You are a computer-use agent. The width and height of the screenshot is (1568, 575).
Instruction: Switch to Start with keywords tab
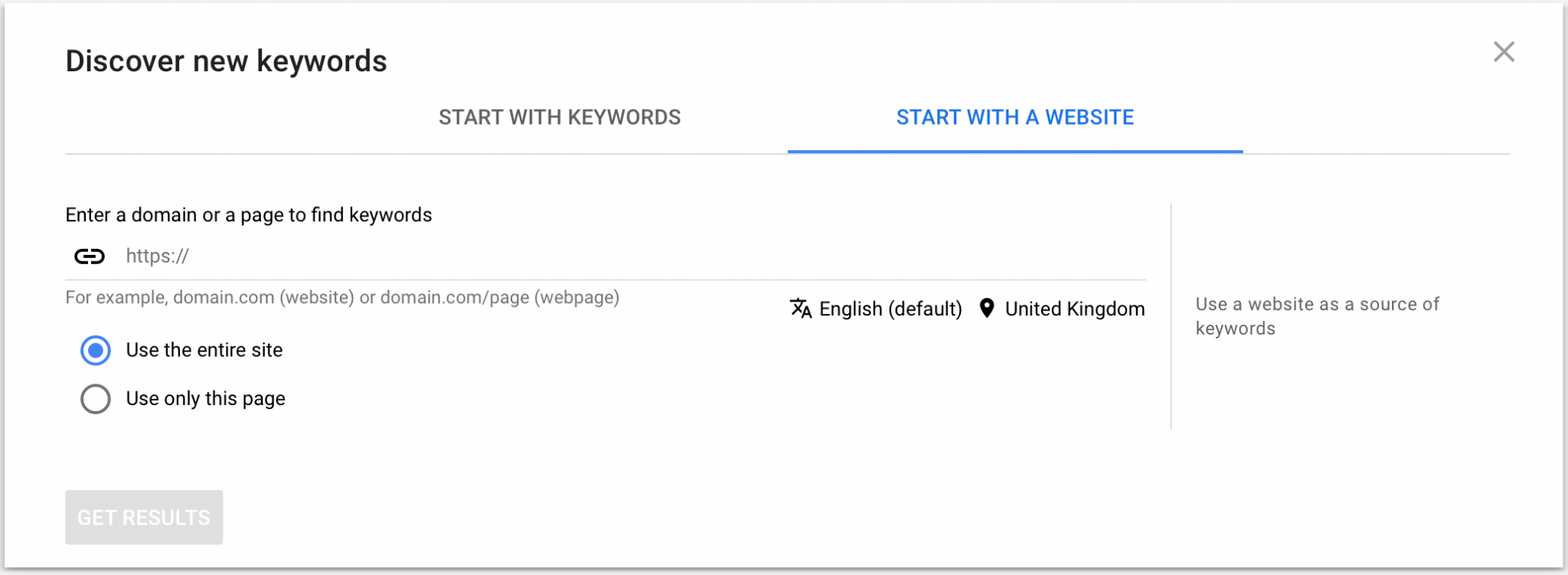tap(560, 117)
